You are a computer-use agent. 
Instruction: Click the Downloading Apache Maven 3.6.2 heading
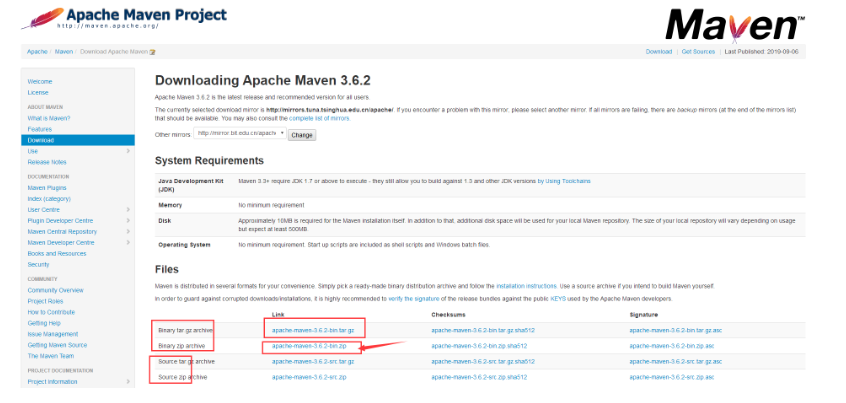263,81
